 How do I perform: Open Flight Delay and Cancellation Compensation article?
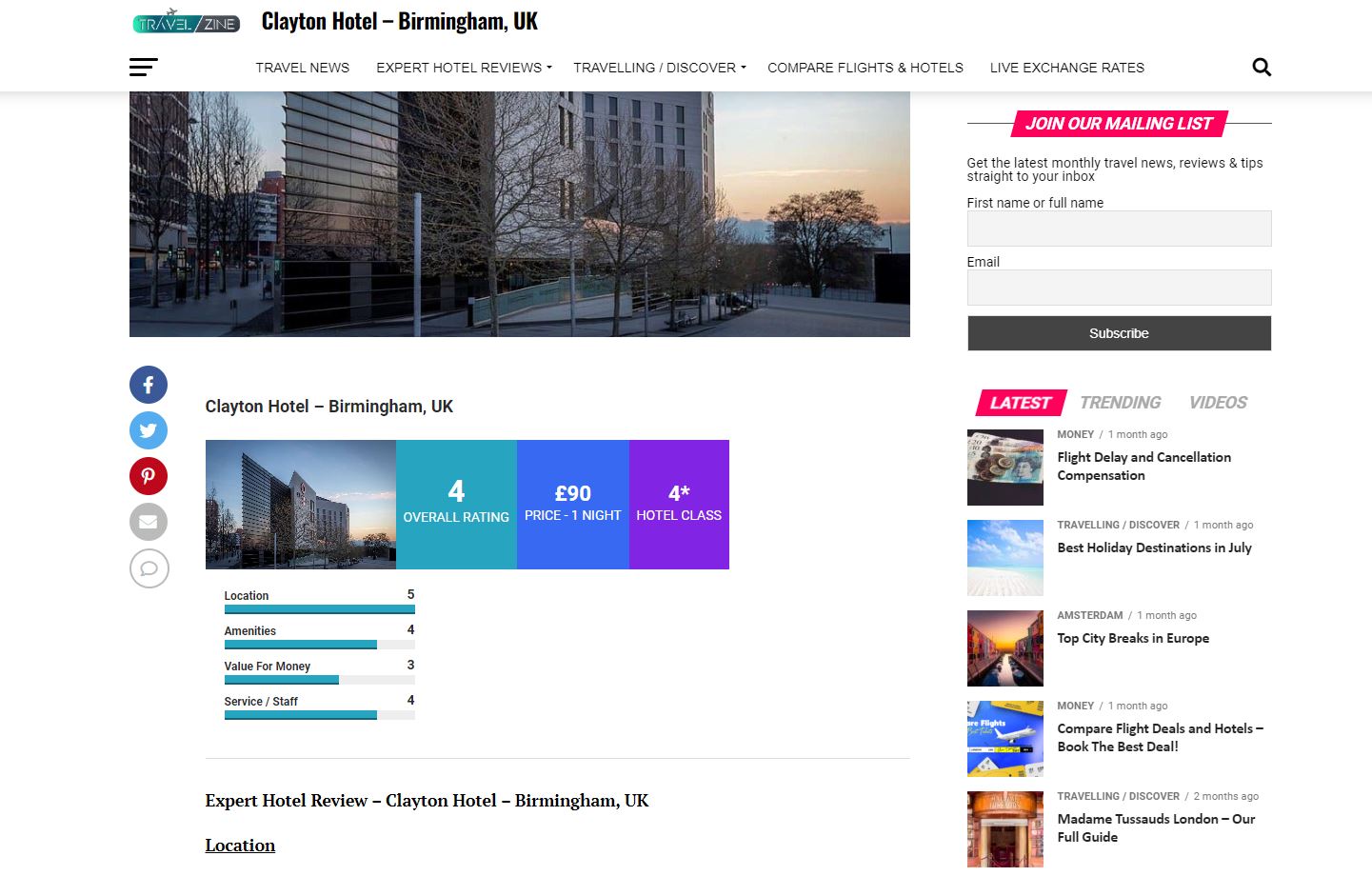(x=1143, y=467)
